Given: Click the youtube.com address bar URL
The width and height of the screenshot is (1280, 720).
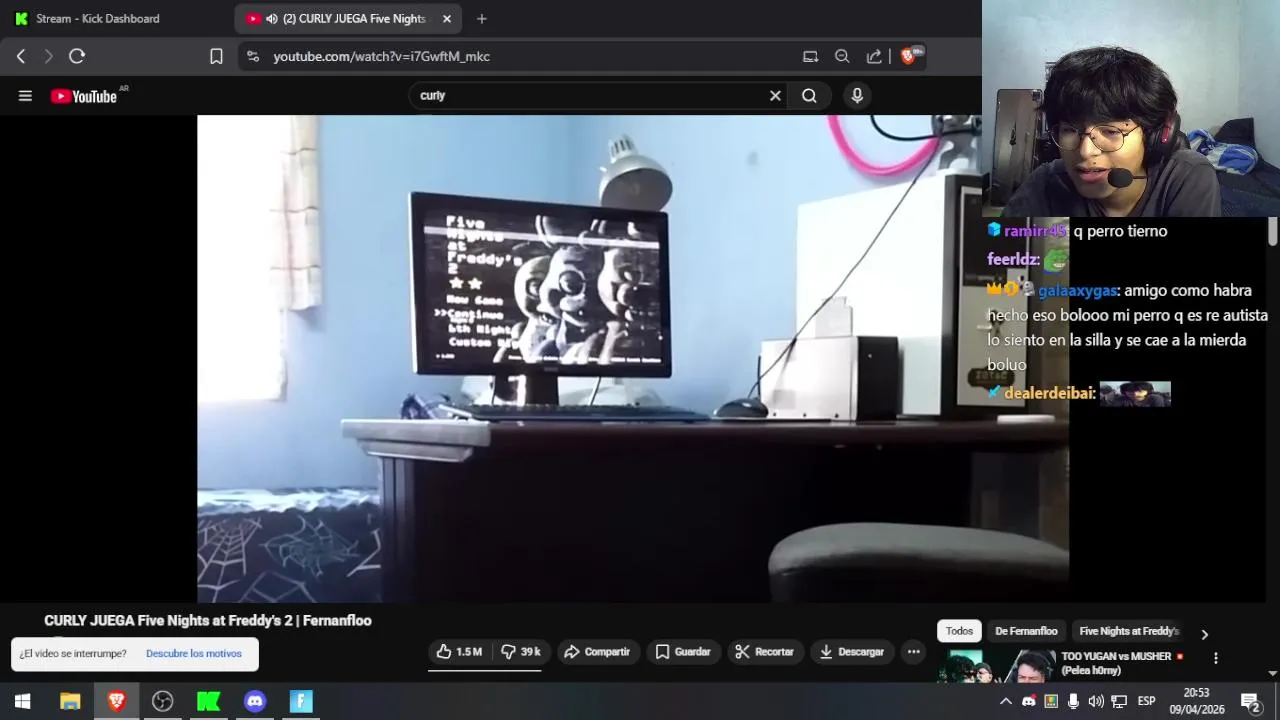Looking at the screenshot, I should coord(382,56).
